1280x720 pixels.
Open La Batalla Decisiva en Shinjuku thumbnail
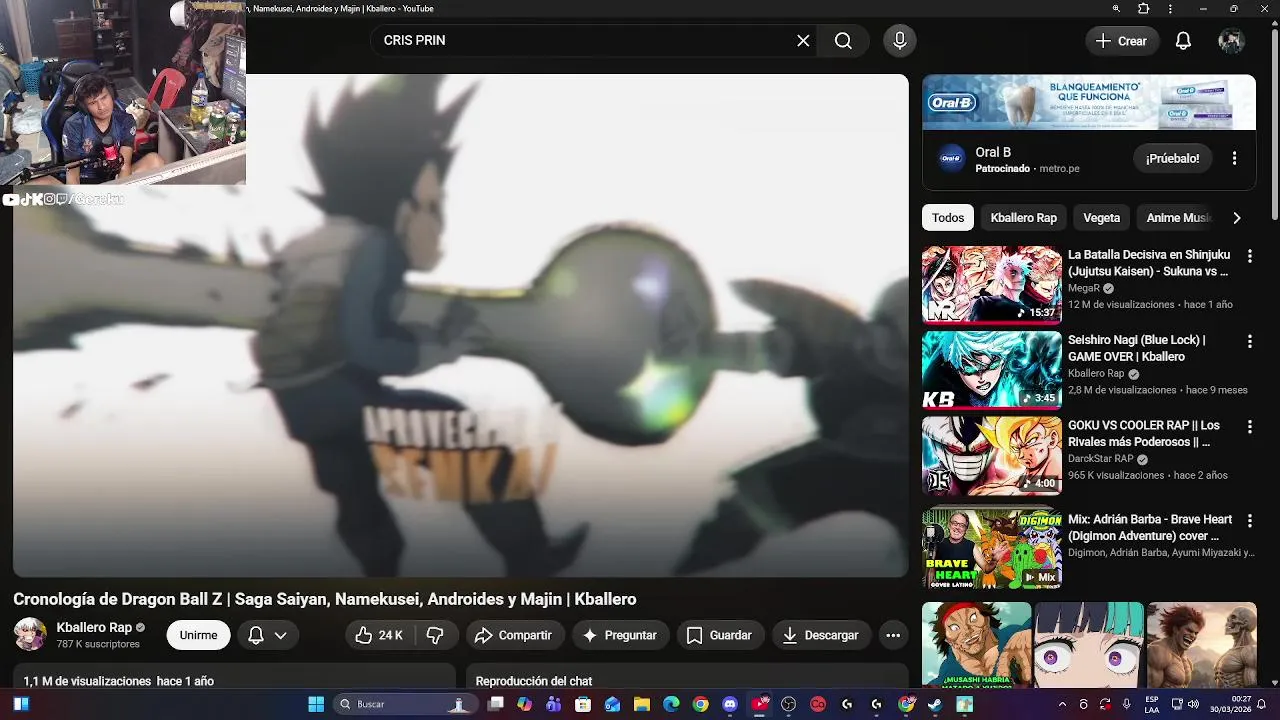pyautogui.click(x=992, y=285)
